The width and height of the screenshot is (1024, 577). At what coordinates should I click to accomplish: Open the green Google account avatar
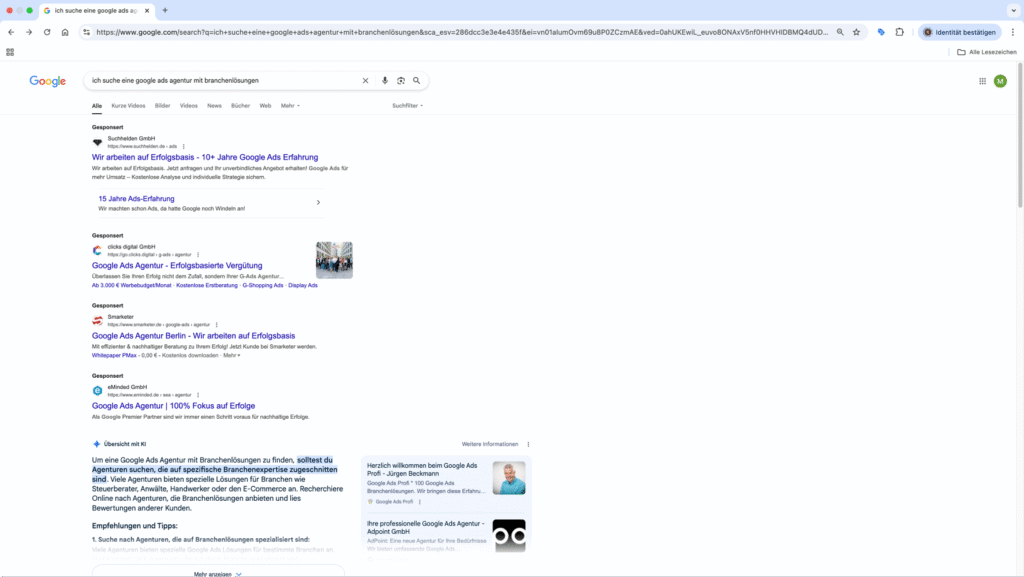point(1000,81)
